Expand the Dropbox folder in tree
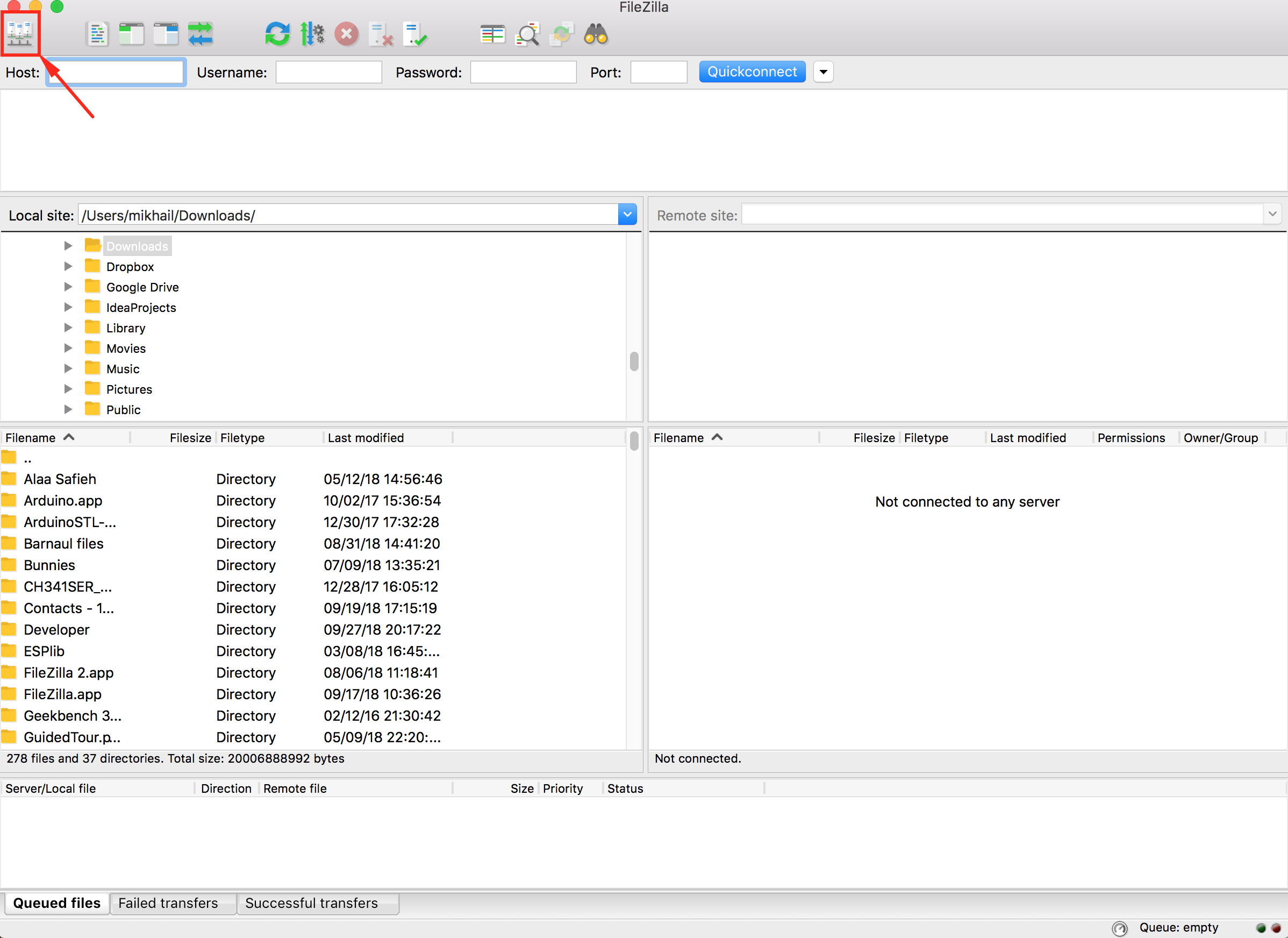The image size is (1288, 938). (x=68, y=266)
